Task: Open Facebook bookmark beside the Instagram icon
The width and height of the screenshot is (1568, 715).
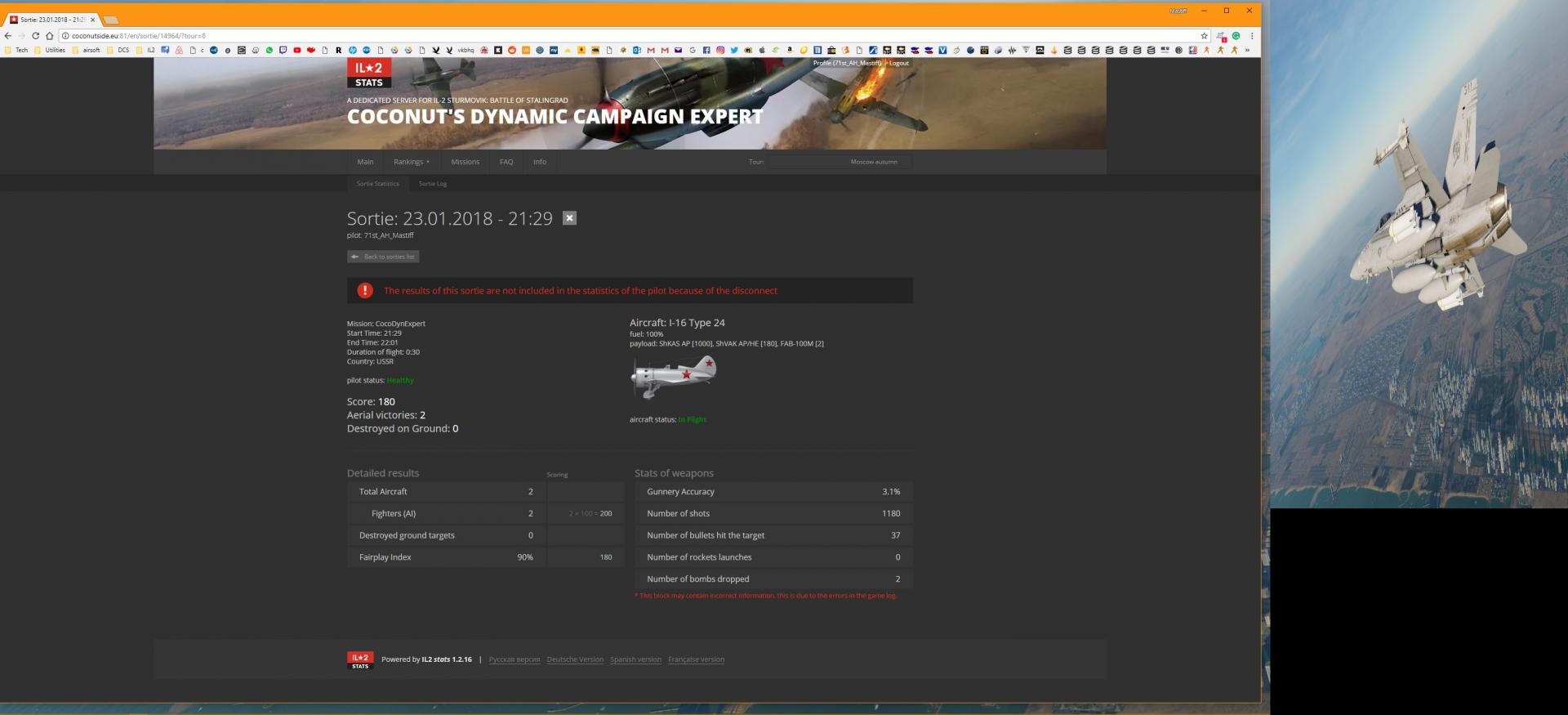Action: click(706, 50)
